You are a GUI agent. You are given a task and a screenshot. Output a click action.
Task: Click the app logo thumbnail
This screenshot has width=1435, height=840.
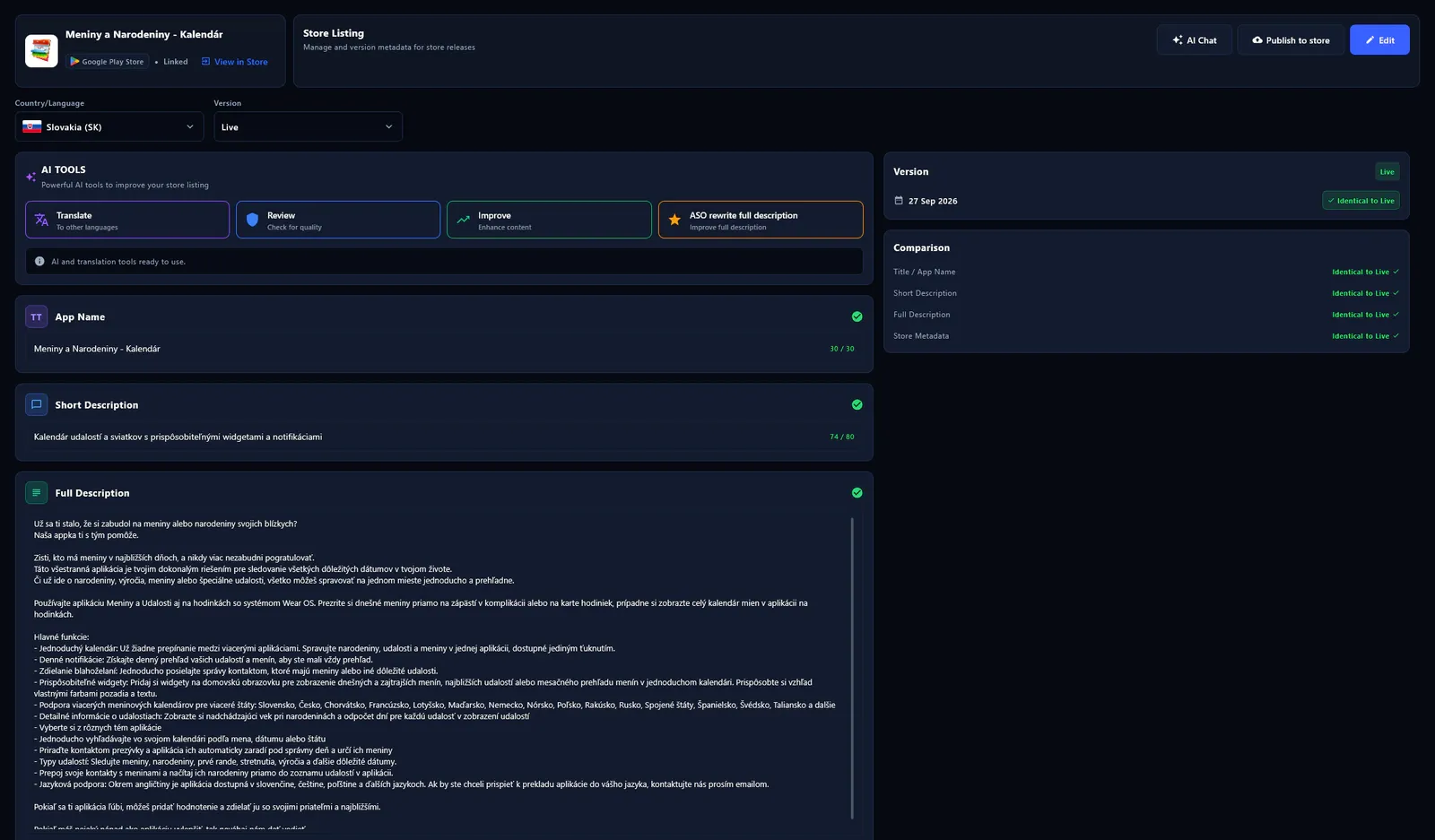pos(41,51)
